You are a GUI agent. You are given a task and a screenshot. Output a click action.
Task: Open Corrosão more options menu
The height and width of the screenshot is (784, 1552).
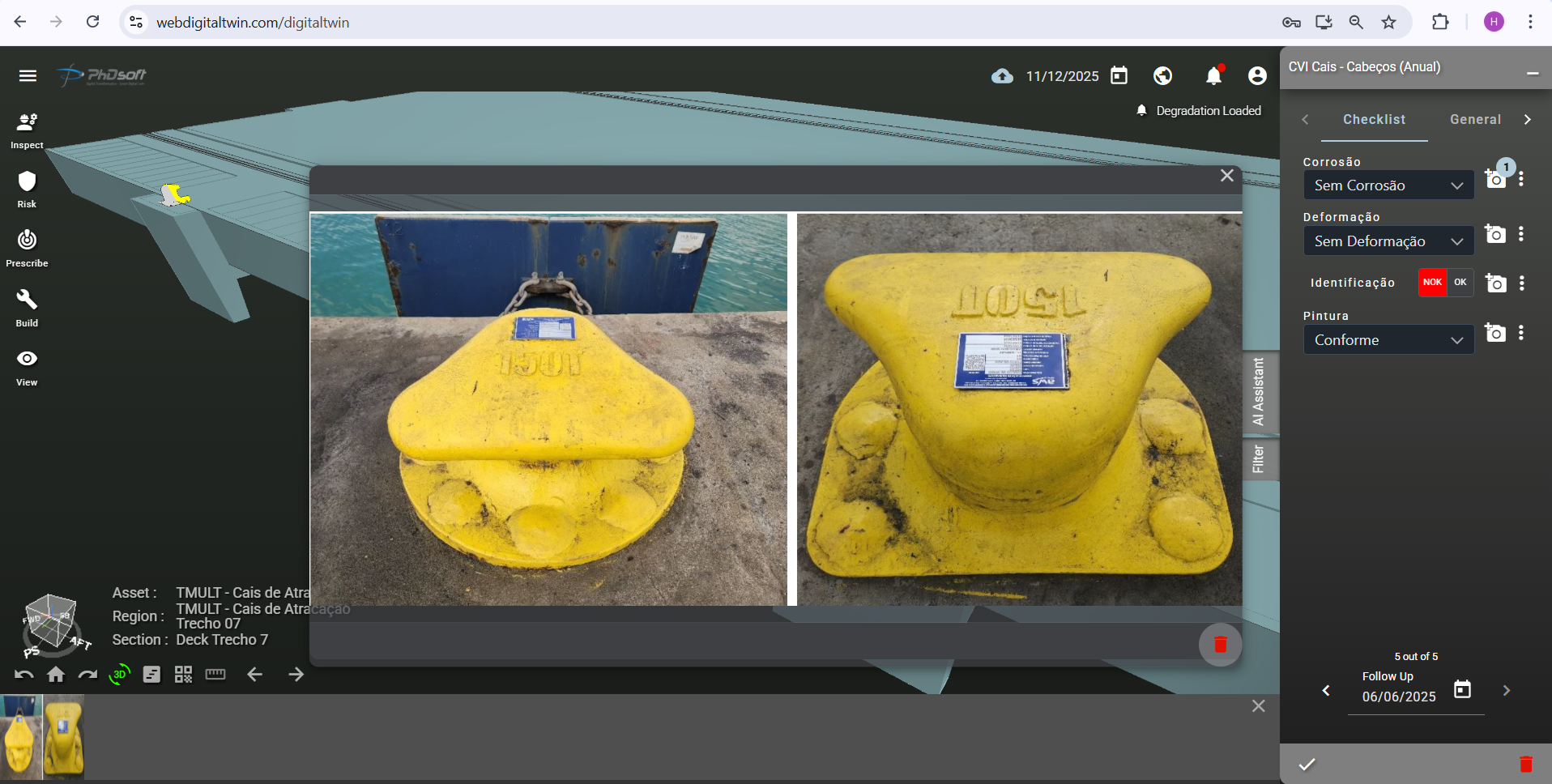(x=1521, y=179)
